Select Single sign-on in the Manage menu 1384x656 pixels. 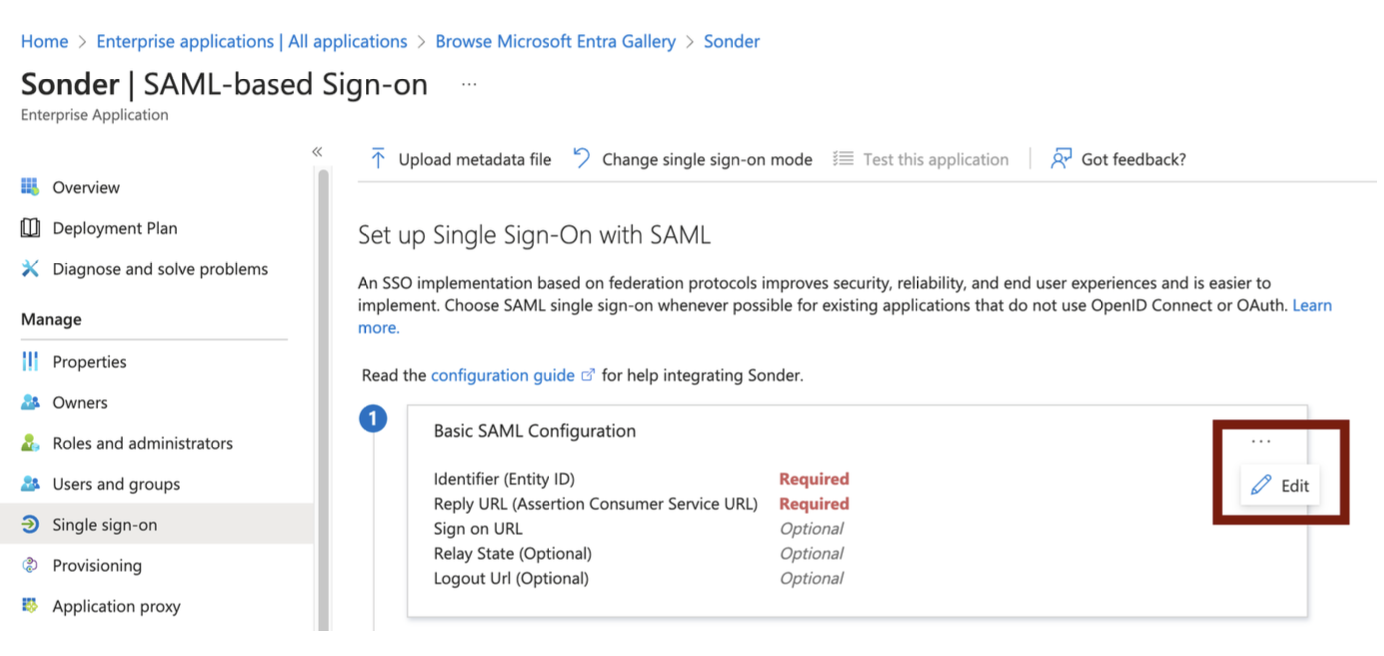[x=104, y=525]
